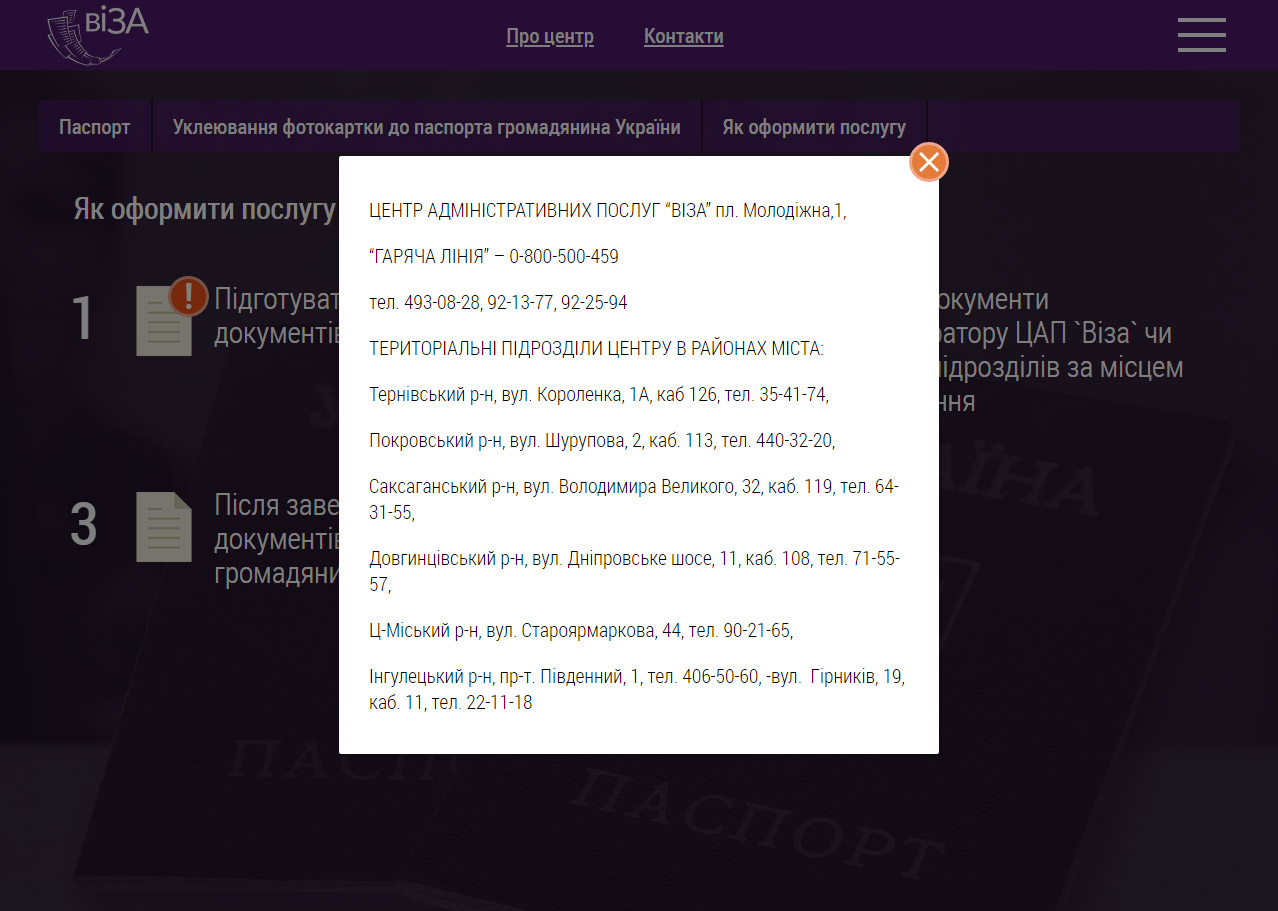Screen dimensions: 1278x911
Task: Click the step number 3
Action: pos(84,525)
